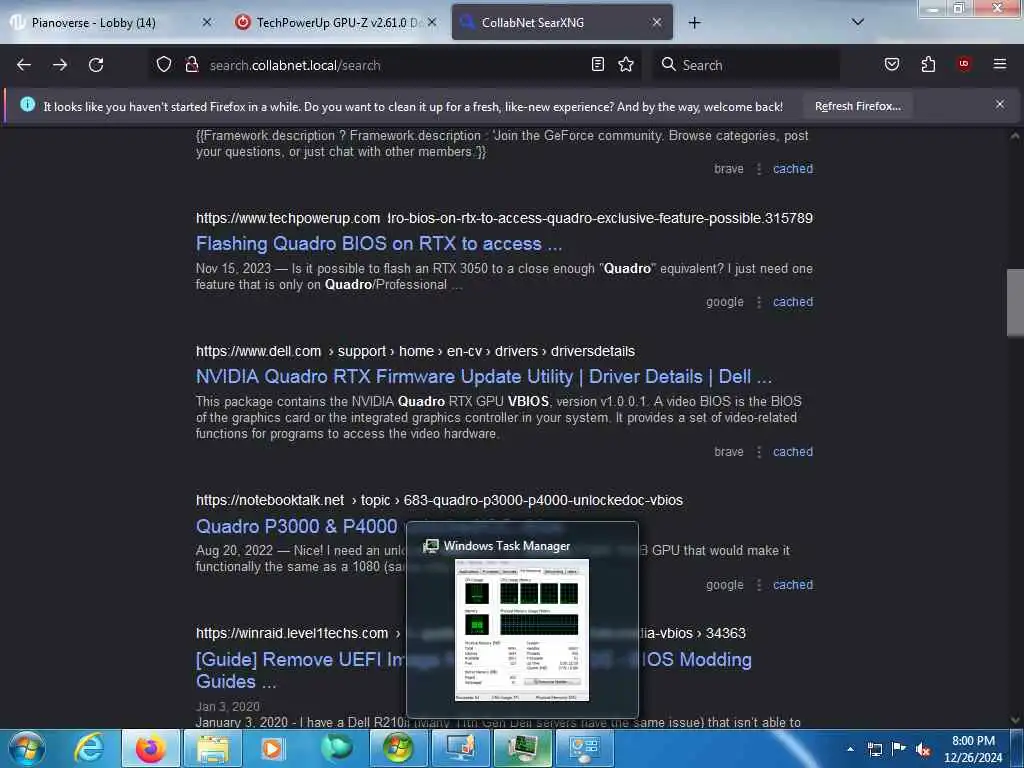Open the Windows flag orb taskbar app
1024x768 pixels.
click(x=398, y=748)
